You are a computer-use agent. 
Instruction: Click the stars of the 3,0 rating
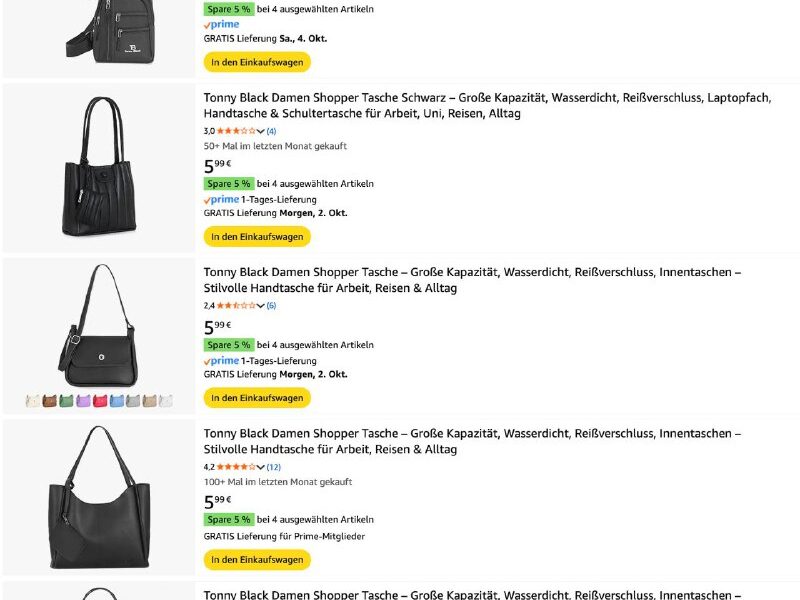pos(236,131)
